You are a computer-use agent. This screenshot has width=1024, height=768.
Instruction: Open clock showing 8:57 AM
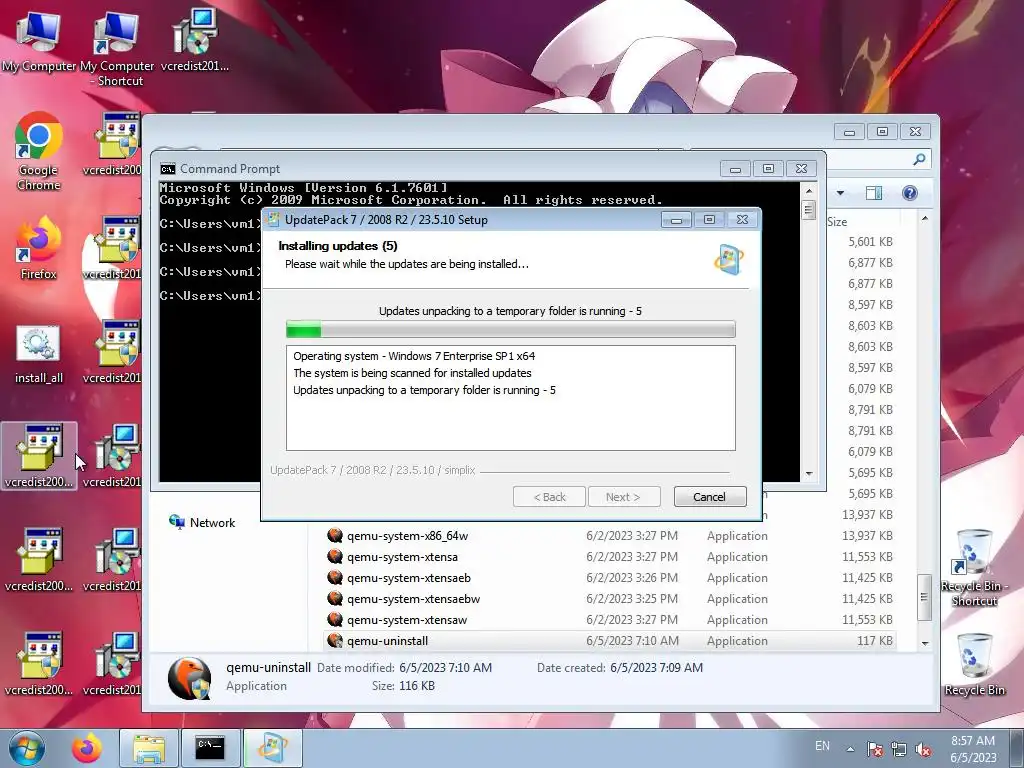coord(973,749)
